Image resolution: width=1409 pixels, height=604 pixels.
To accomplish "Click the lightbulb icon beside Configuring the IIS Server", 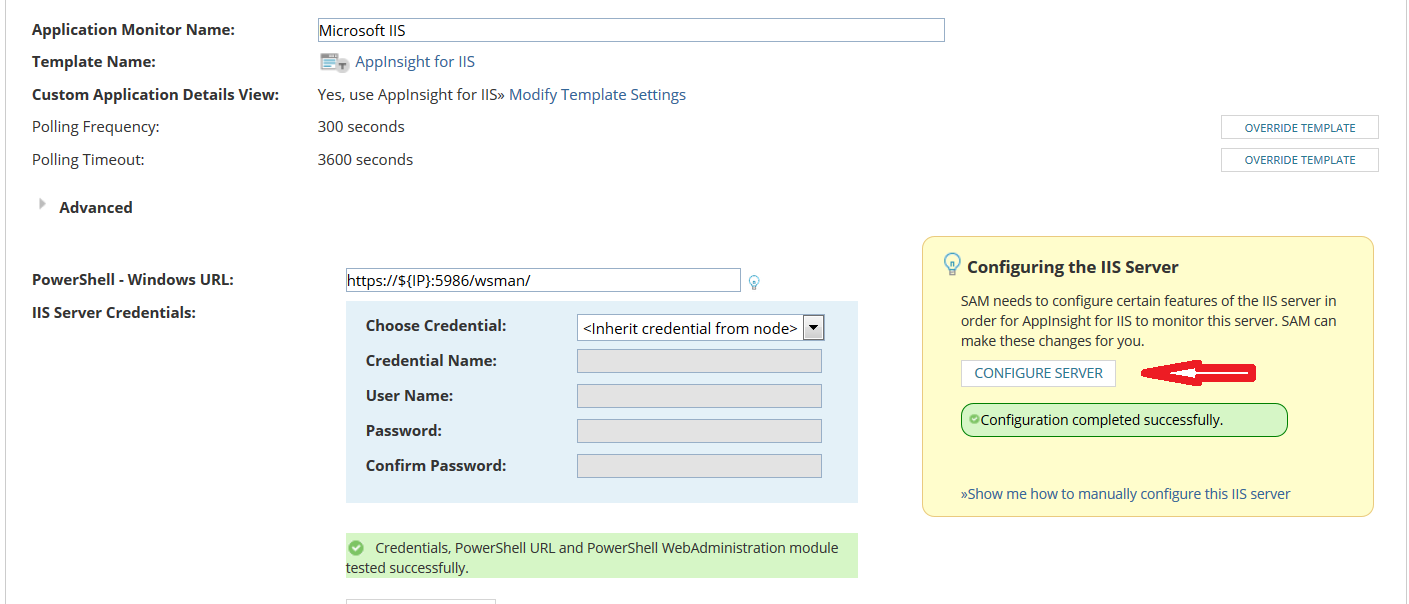I will [x=952, y=264].
